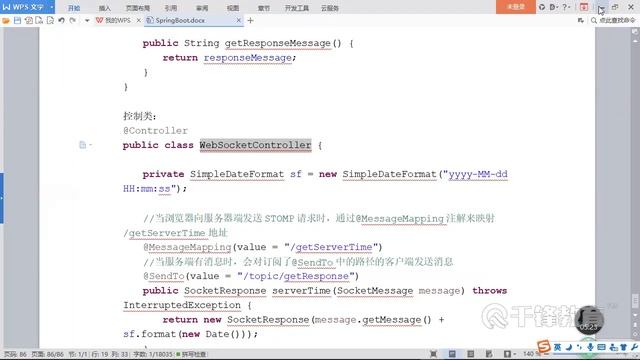Click the 页面 86/86 status indicator
The image size is (640, 360).
click(48, 354)
